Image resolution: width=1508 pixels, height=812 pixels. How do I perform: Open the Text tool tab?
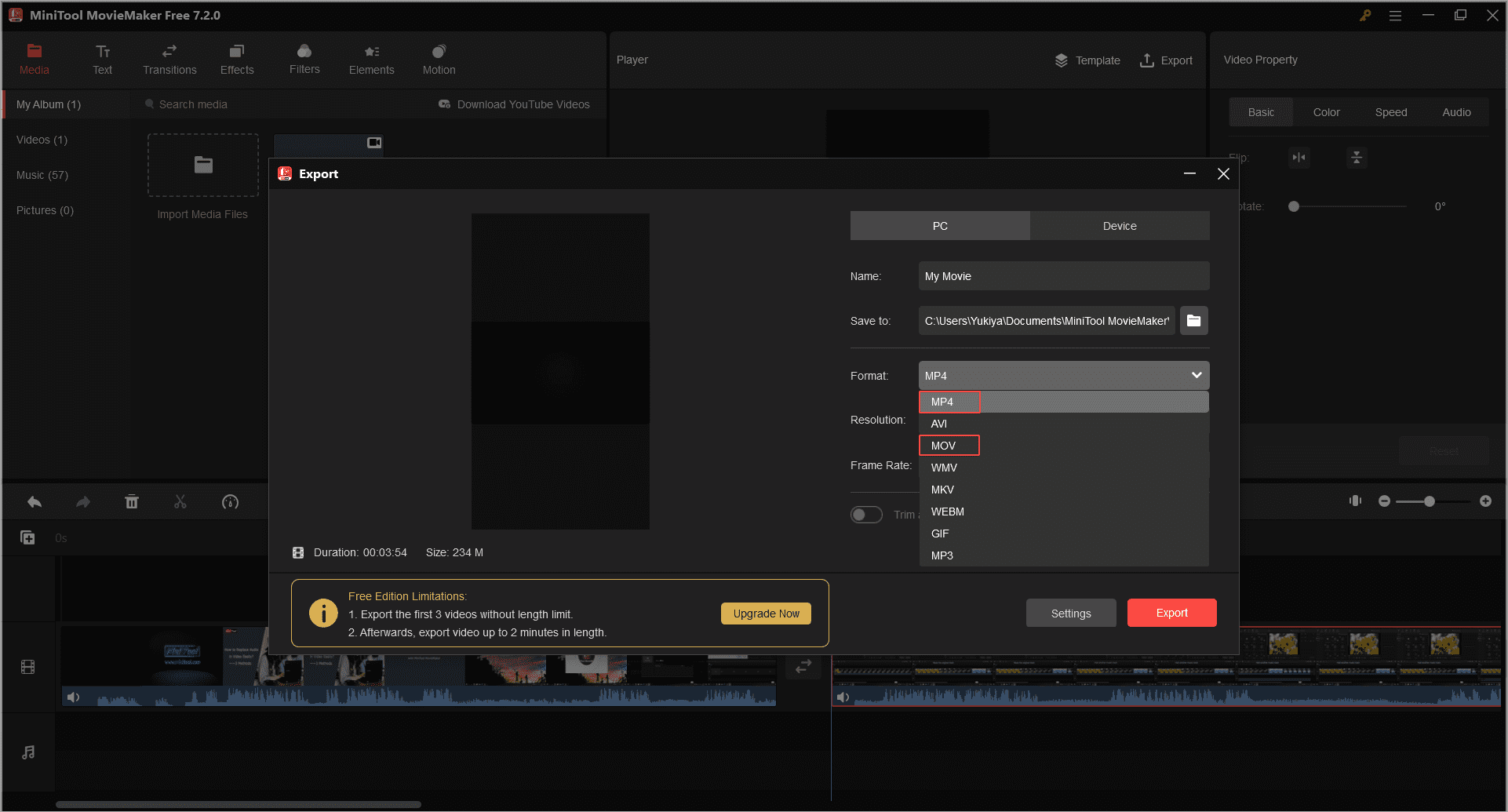point(102,60)
